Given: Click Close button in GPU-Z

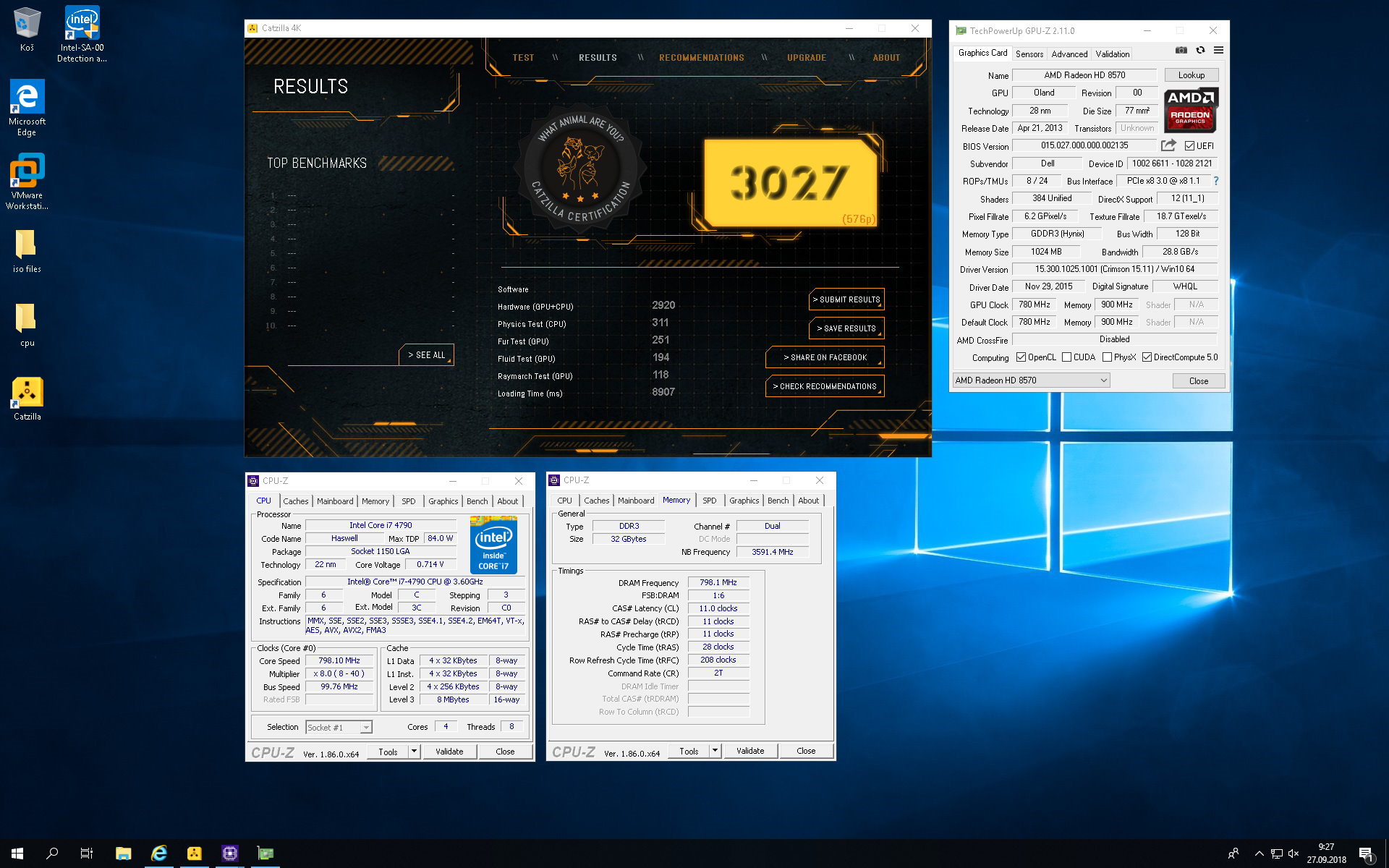Looking at the screenshot, I should pyautogui.click(x=1198, y=381).
